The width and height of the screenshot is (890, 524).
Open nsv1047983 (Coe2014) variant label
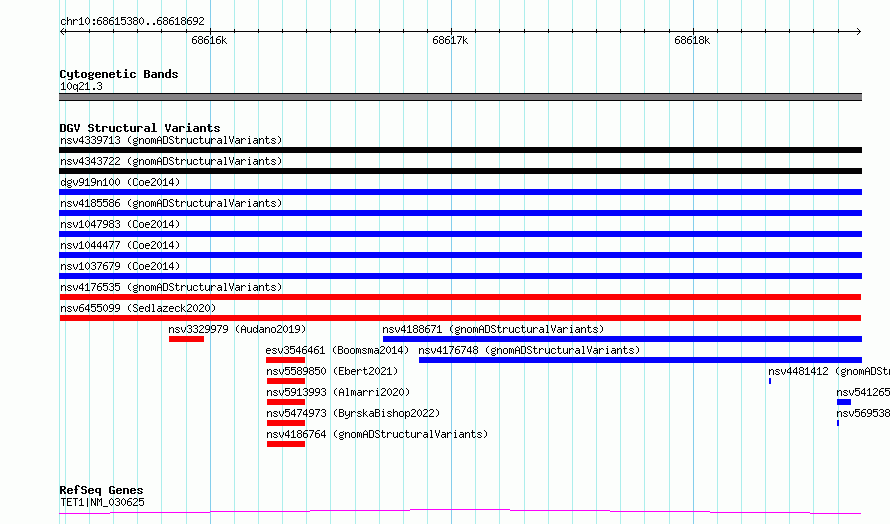[120, 224]
